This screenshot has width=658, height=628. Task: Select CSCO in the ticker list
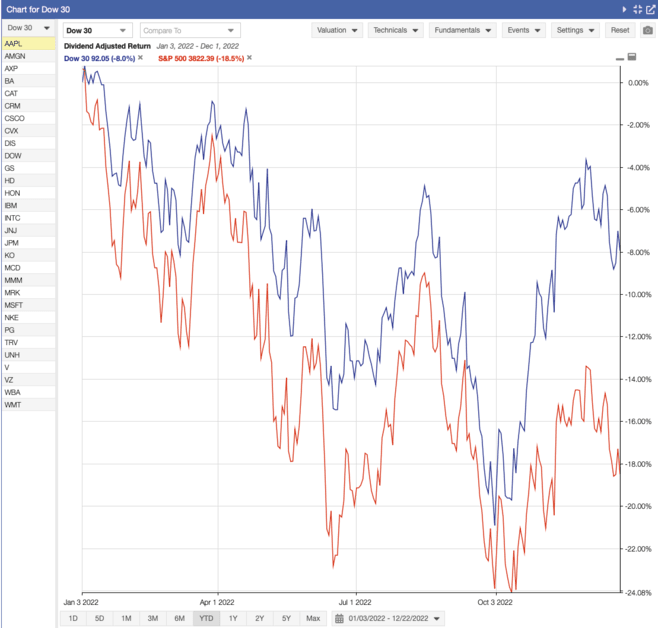pyautogui.click(x=29, y=118)
